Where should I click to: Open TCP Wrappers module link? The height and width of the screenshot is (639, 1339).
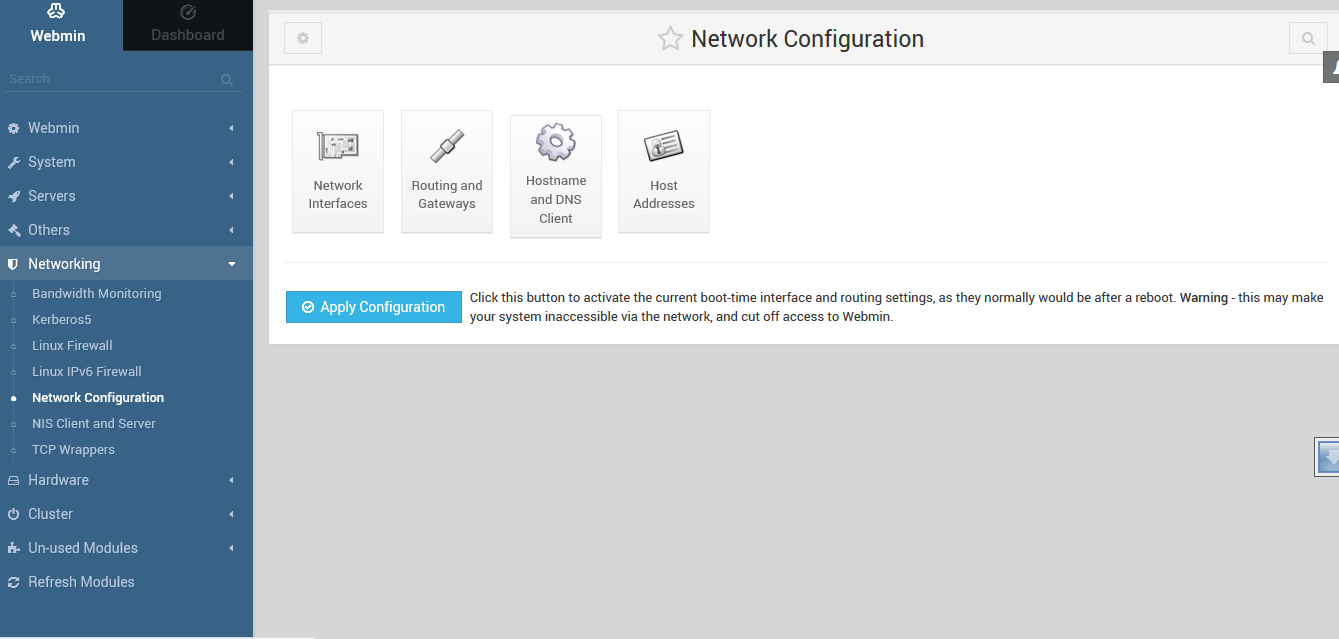click(73, 450)
